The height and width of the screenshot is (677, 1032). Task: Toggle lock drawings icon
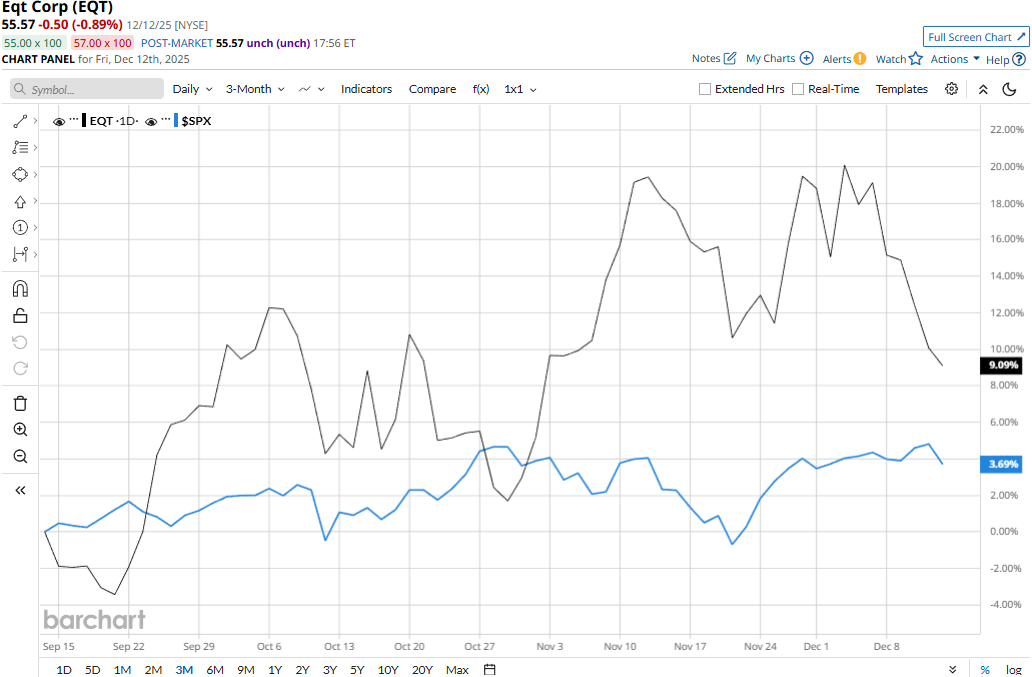(x=20, y=316)
